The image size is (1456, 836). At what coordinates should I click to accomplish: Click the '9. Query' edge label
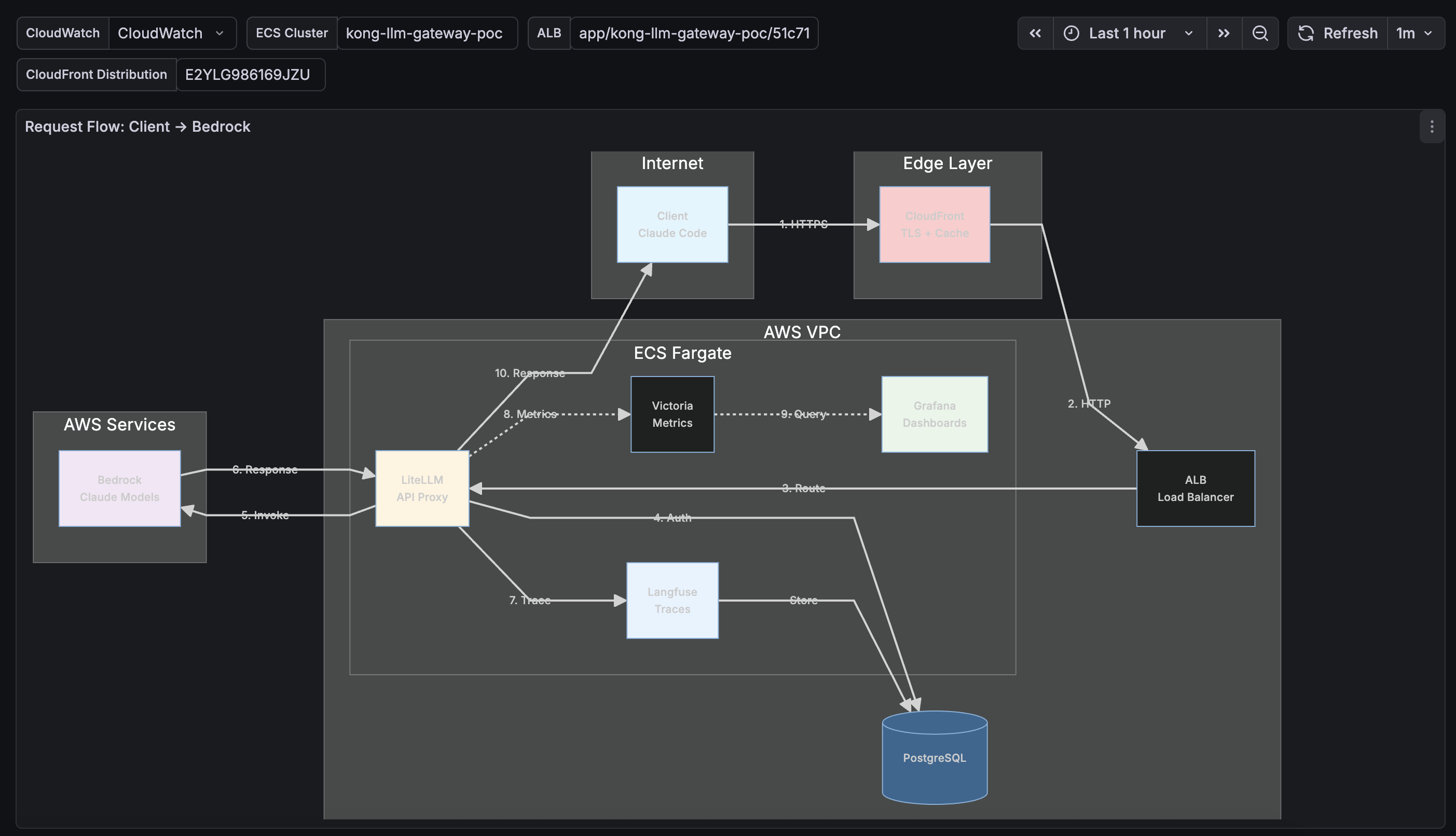tap(804, 414)
